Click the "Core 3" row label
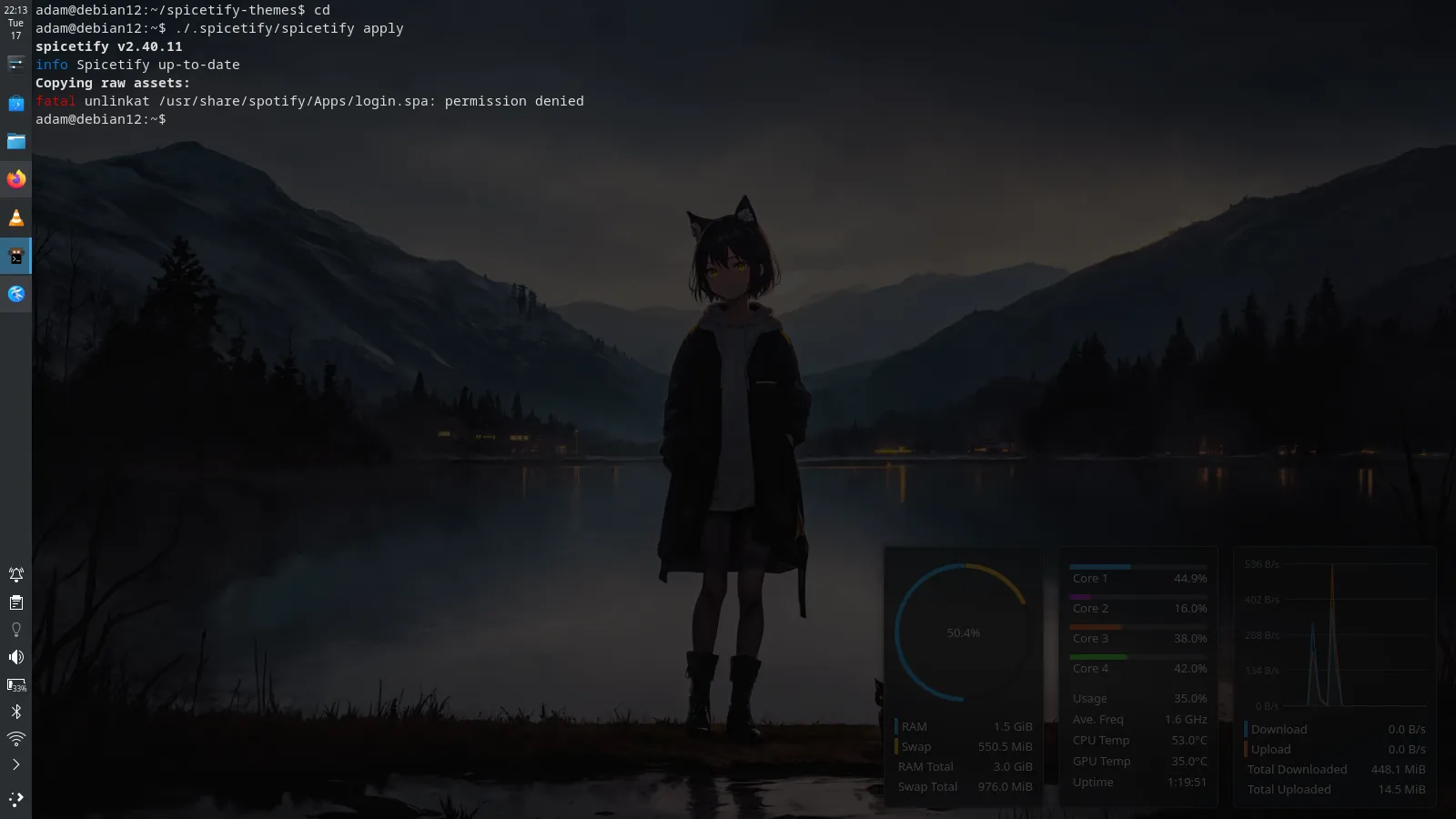 point(1090,638)
